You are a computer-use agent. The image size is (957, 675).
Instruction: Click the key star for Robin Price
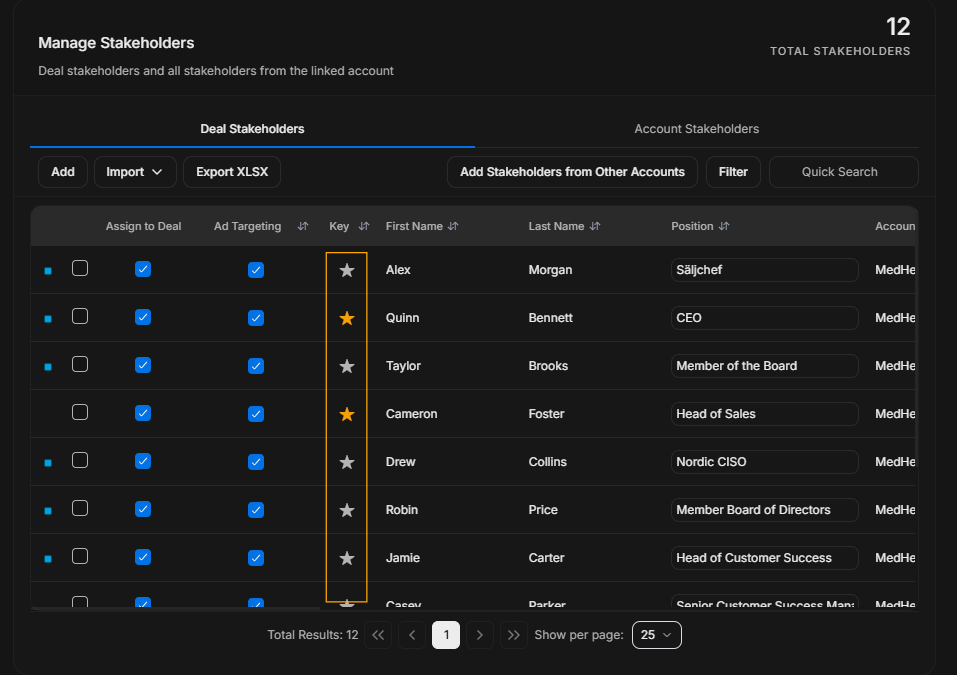coord(347,510)
